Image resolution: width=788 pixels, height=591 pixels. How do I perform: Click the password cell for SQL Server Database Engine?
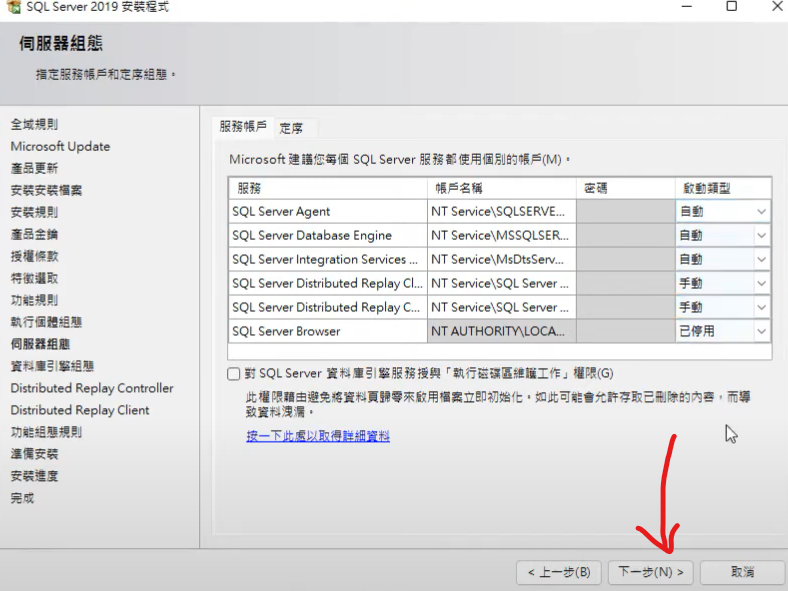[x=626, y=235]
